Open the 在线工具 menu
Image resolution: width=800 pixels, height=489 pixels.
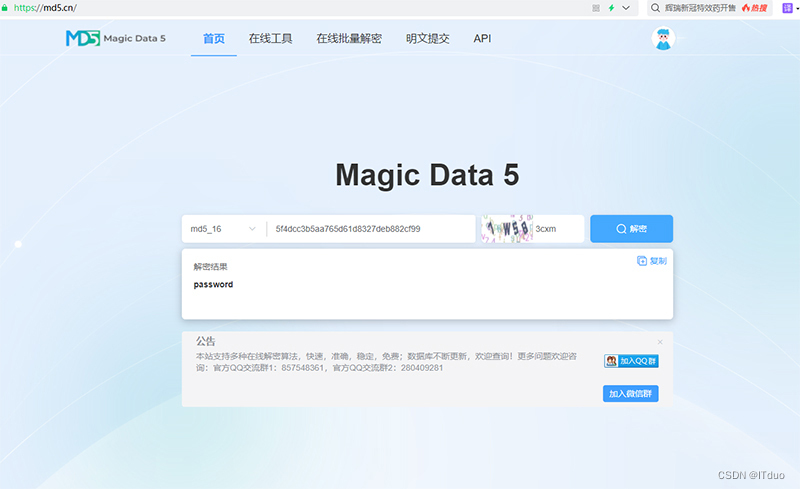[x=270, y=39]
